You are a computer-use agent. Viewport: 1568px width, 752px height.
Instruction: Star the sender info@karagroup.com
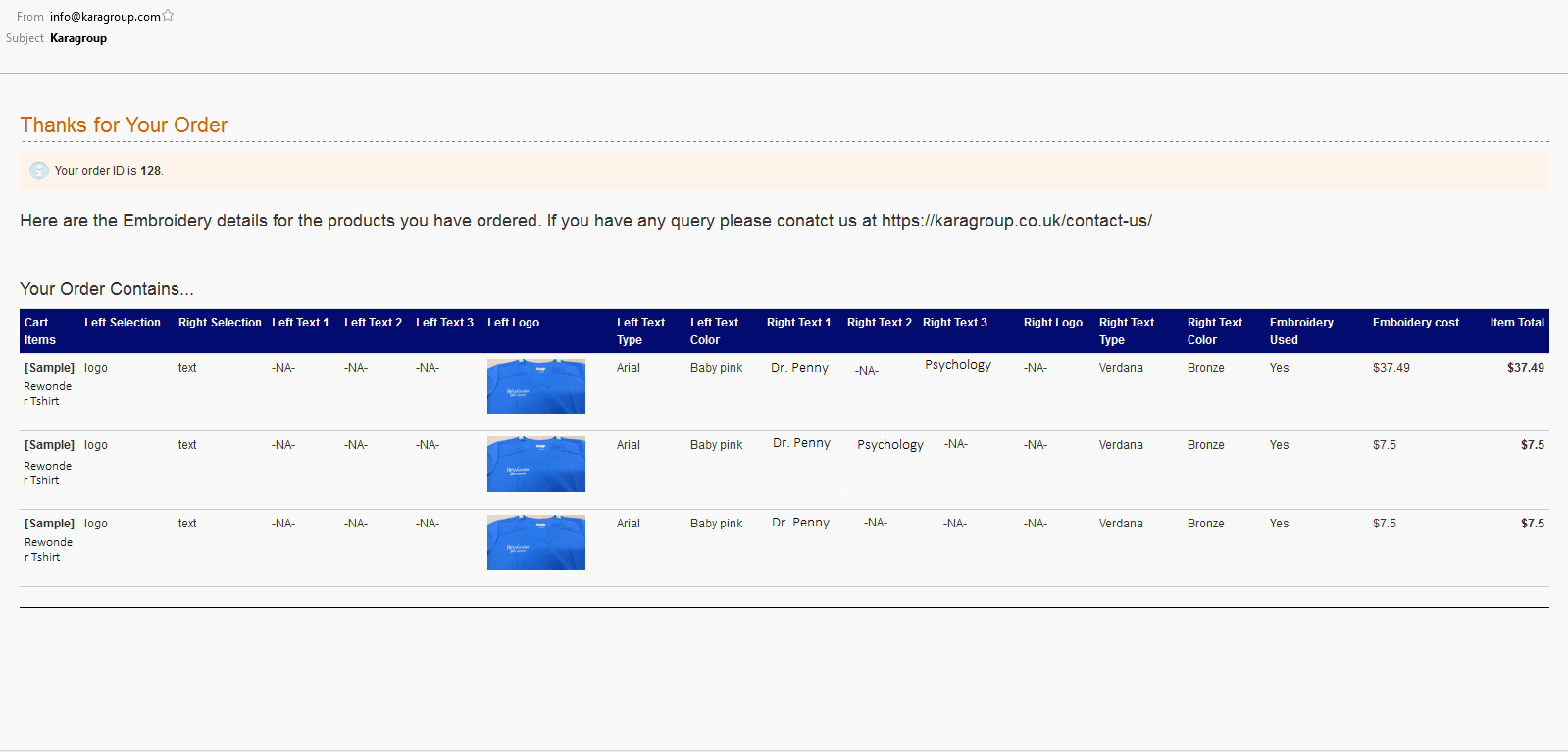[x=168, y=16]
